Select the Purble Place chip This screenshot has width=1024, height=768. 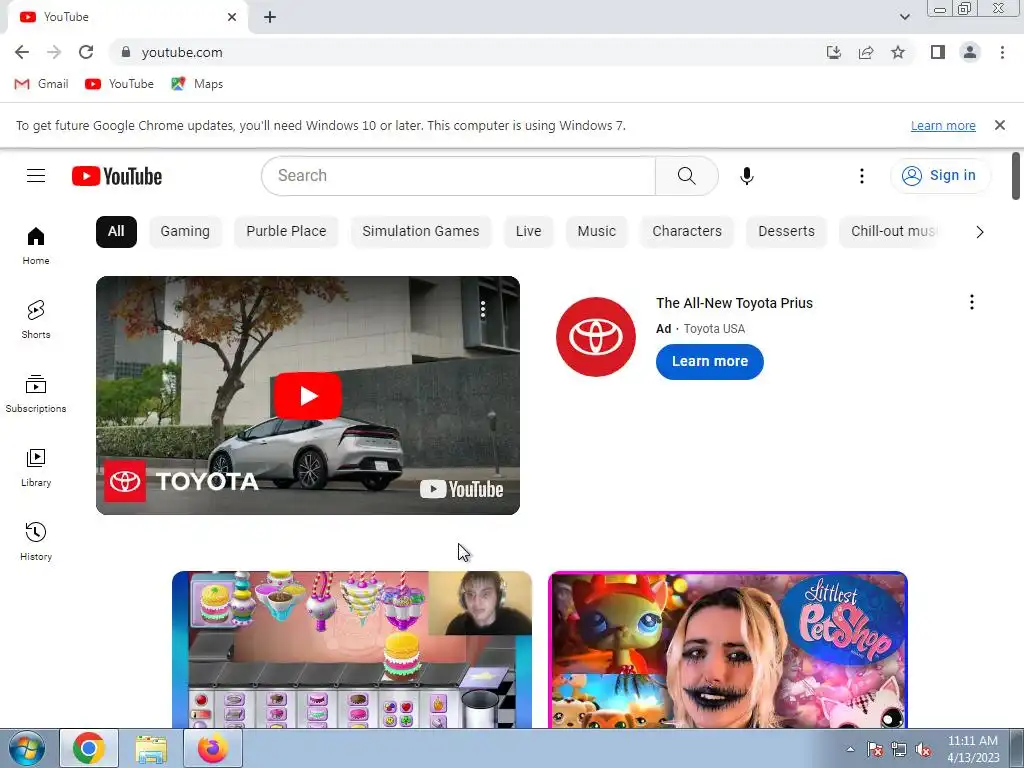click(286, 232)
